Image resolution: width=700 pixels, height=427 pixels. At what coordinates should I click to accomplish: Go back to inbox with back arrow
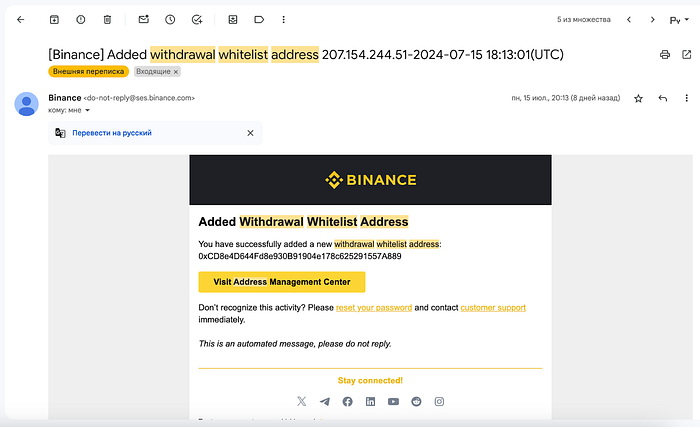tap(21, 20)
